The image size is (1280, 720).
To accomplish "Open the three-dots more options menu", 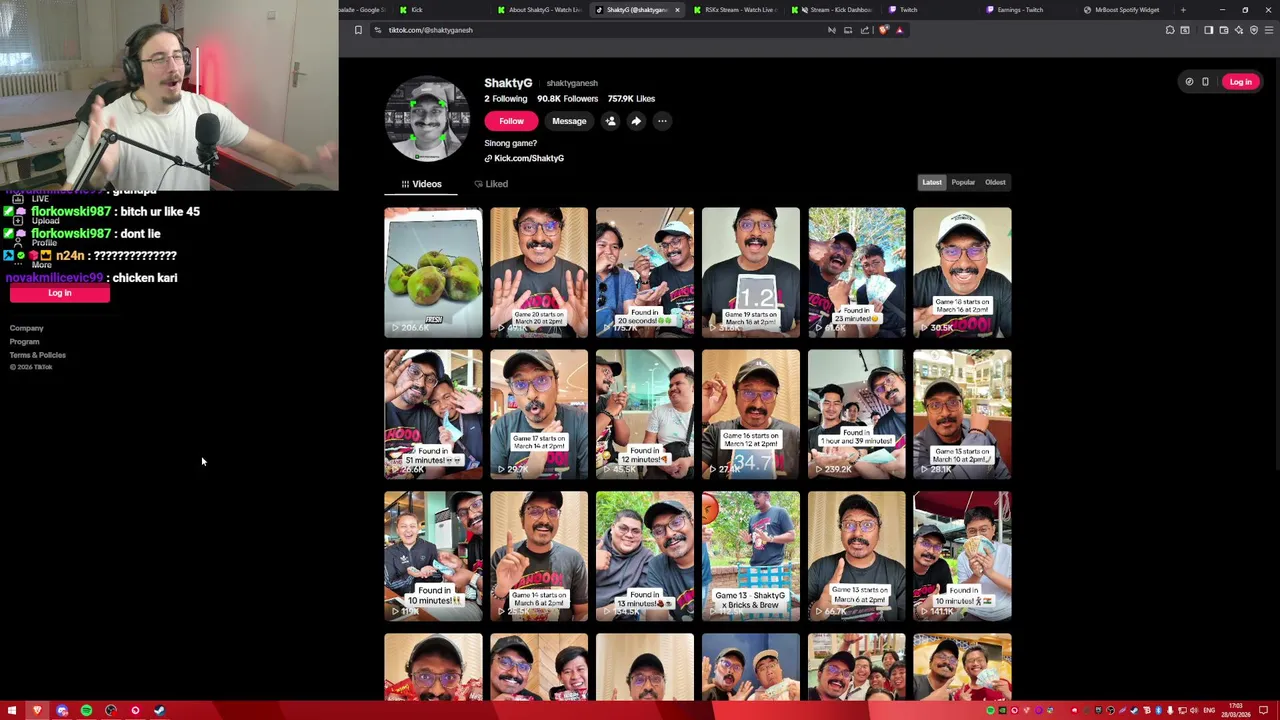I will tap(662, 121).
